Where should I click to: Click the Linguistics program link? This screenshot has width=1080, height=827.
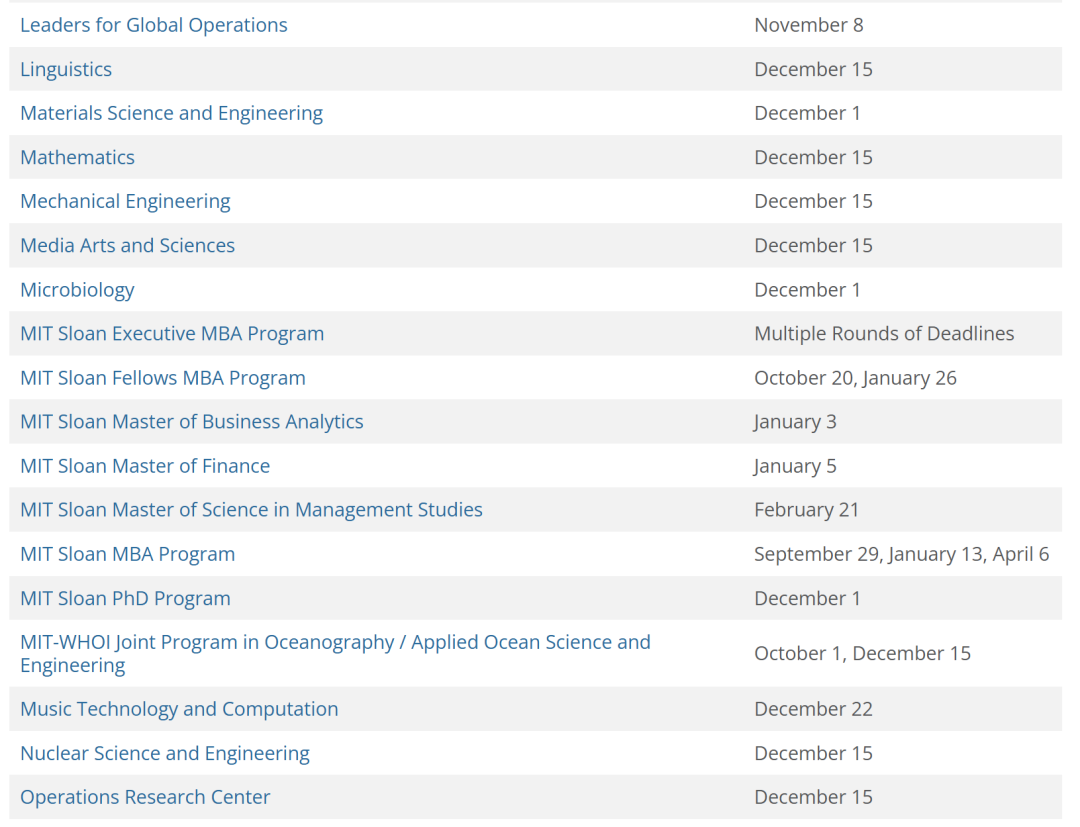(x=66, y=69)
